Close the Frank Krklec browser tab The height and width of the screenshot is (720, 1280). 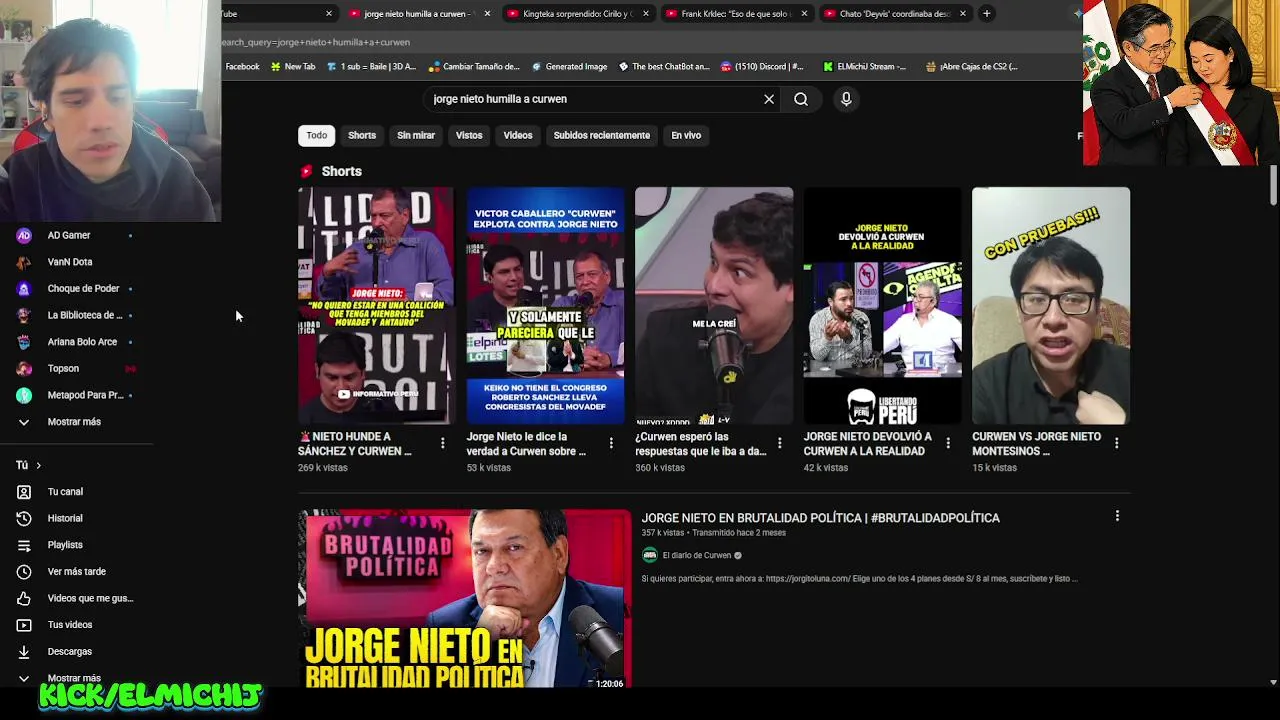804,13
